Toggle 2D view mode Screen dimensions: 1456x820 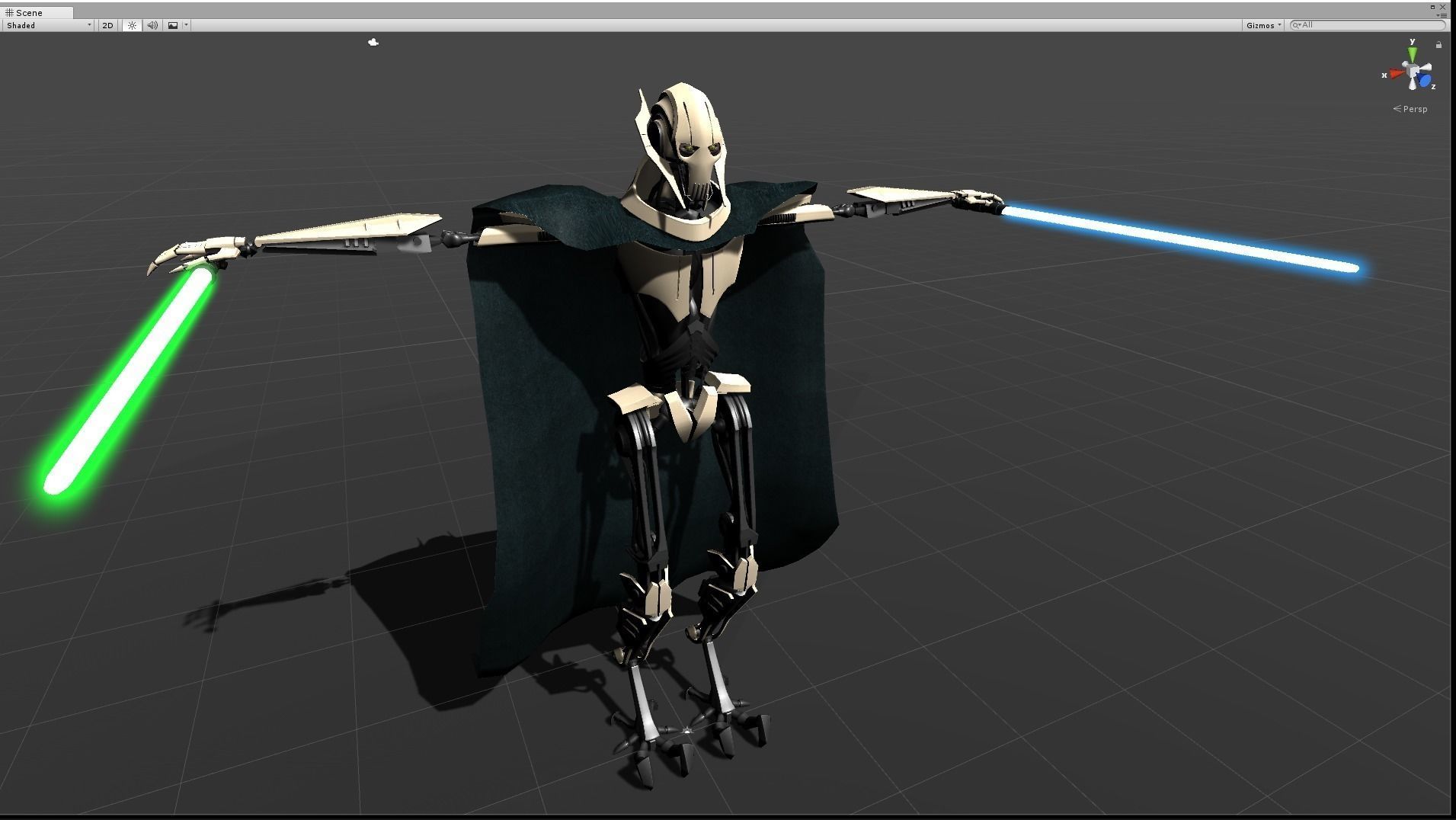pyautogui.click(x=108, y=25)
